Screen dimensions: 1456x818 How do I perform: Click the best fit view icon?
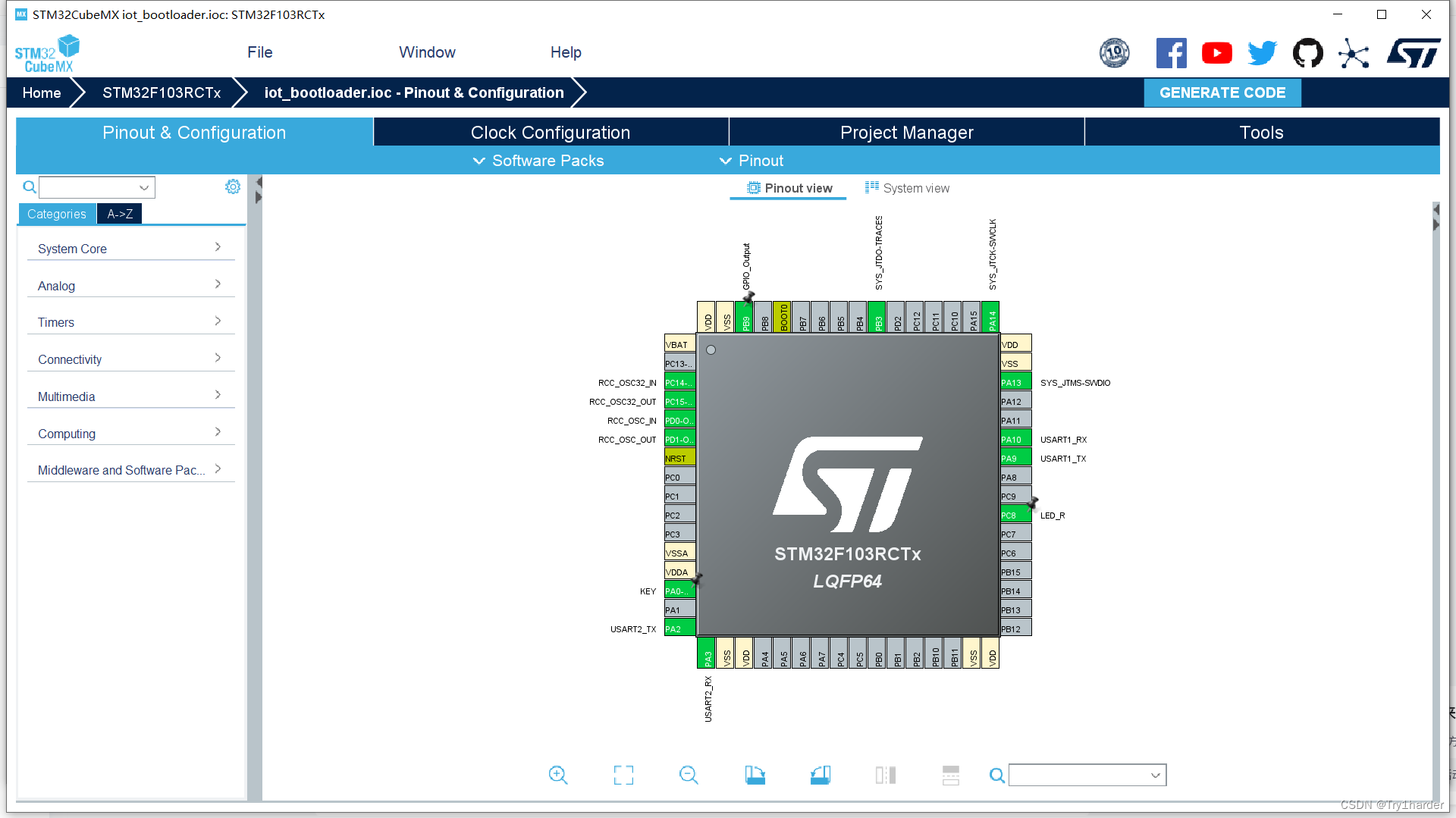click(x=623, y=775)
